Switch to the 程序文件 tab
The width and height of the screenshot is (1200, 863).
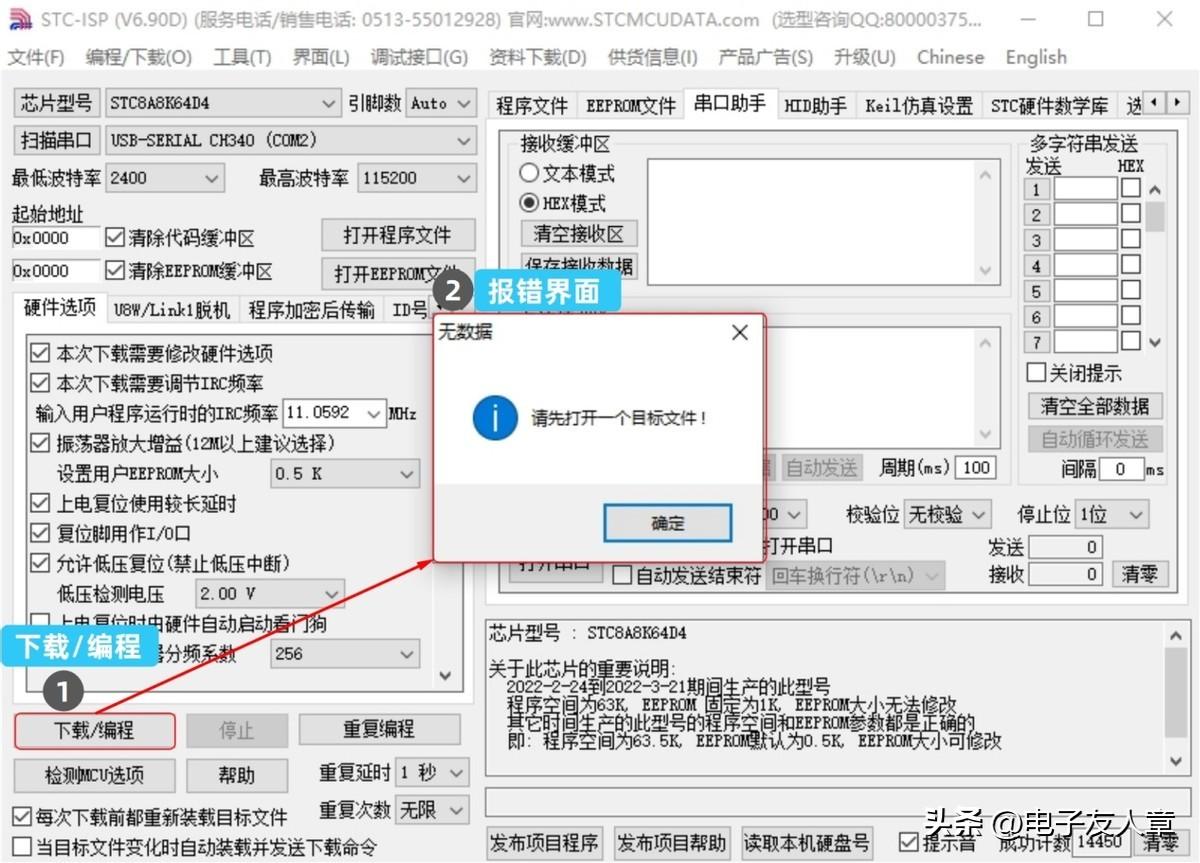coord(531,105)
